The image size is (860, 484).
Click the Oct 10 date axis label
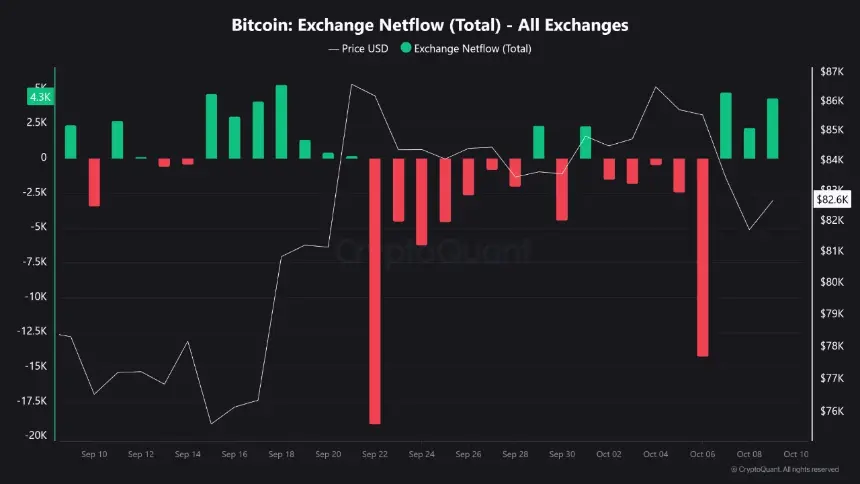[796, 454]
